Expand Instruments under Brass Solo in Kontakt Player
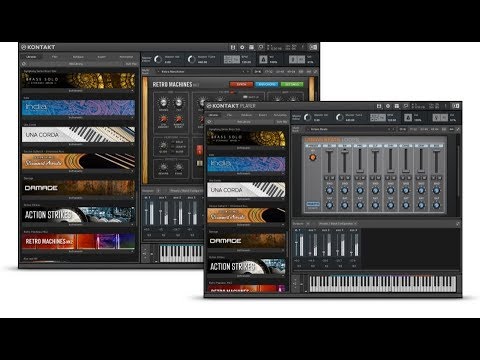This screenshot has height=360, width=480. [x=246, y=148]
